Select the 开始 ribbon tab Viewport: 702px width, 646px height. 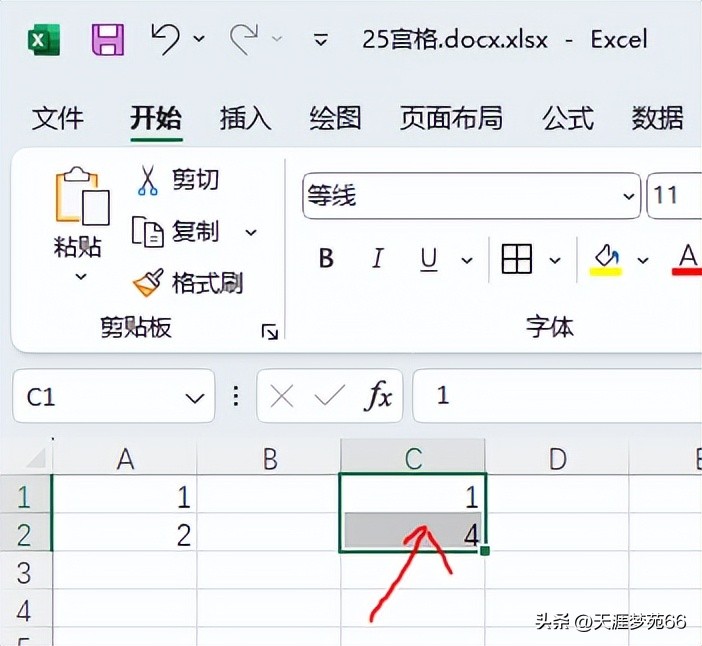(156, 118)
